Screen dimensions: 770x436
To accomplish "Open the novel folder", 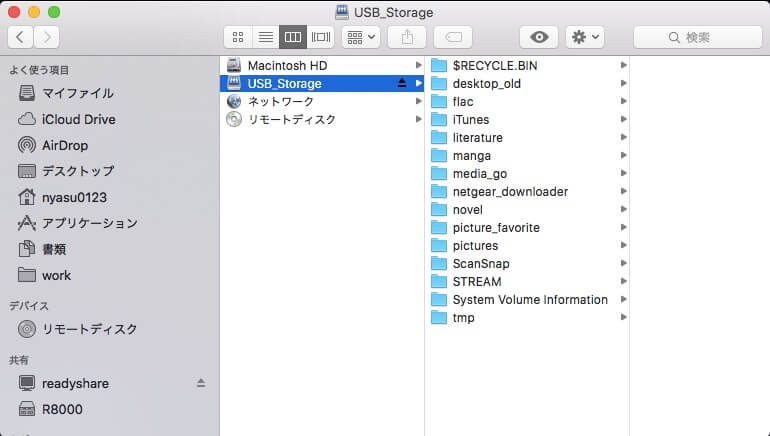I will point(529,209).
